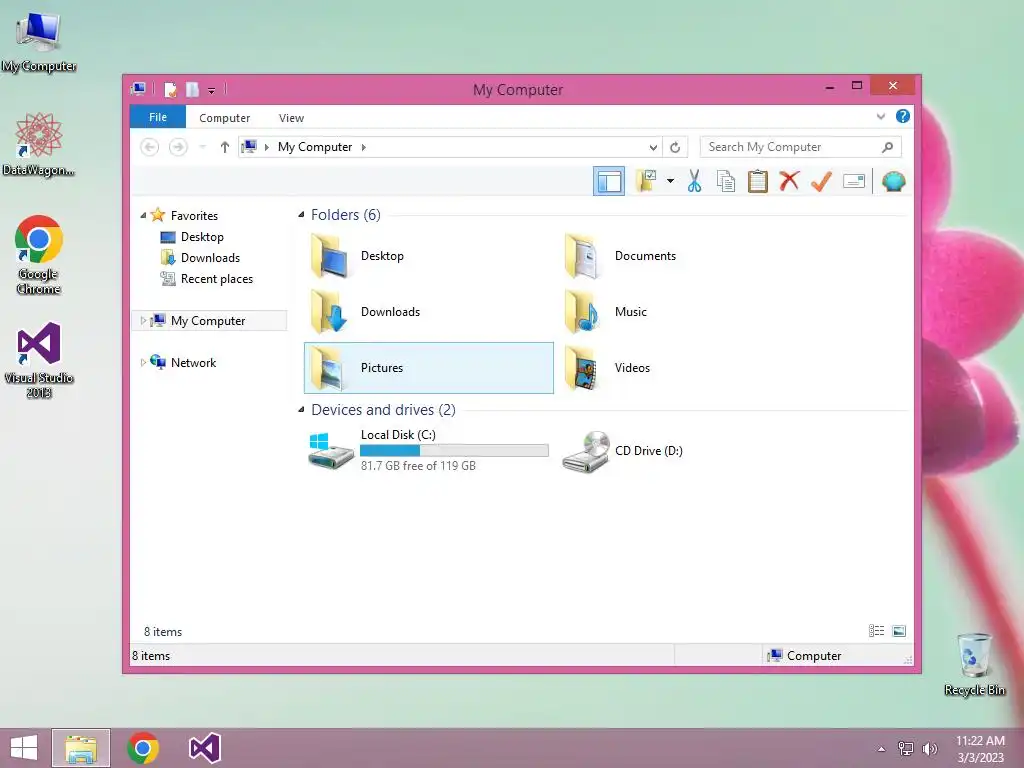1024x768 pixels.
Task: Click the orange checkmark Properties icon
Action: [822, 181]
